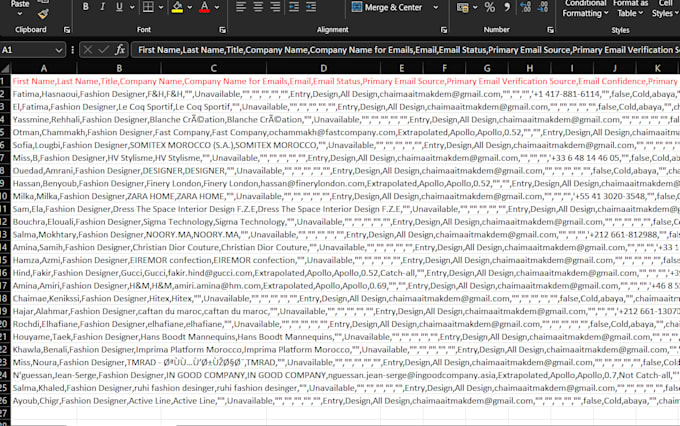
Task: Apply cell borders with the Borders icon
Action: point(148,7)
